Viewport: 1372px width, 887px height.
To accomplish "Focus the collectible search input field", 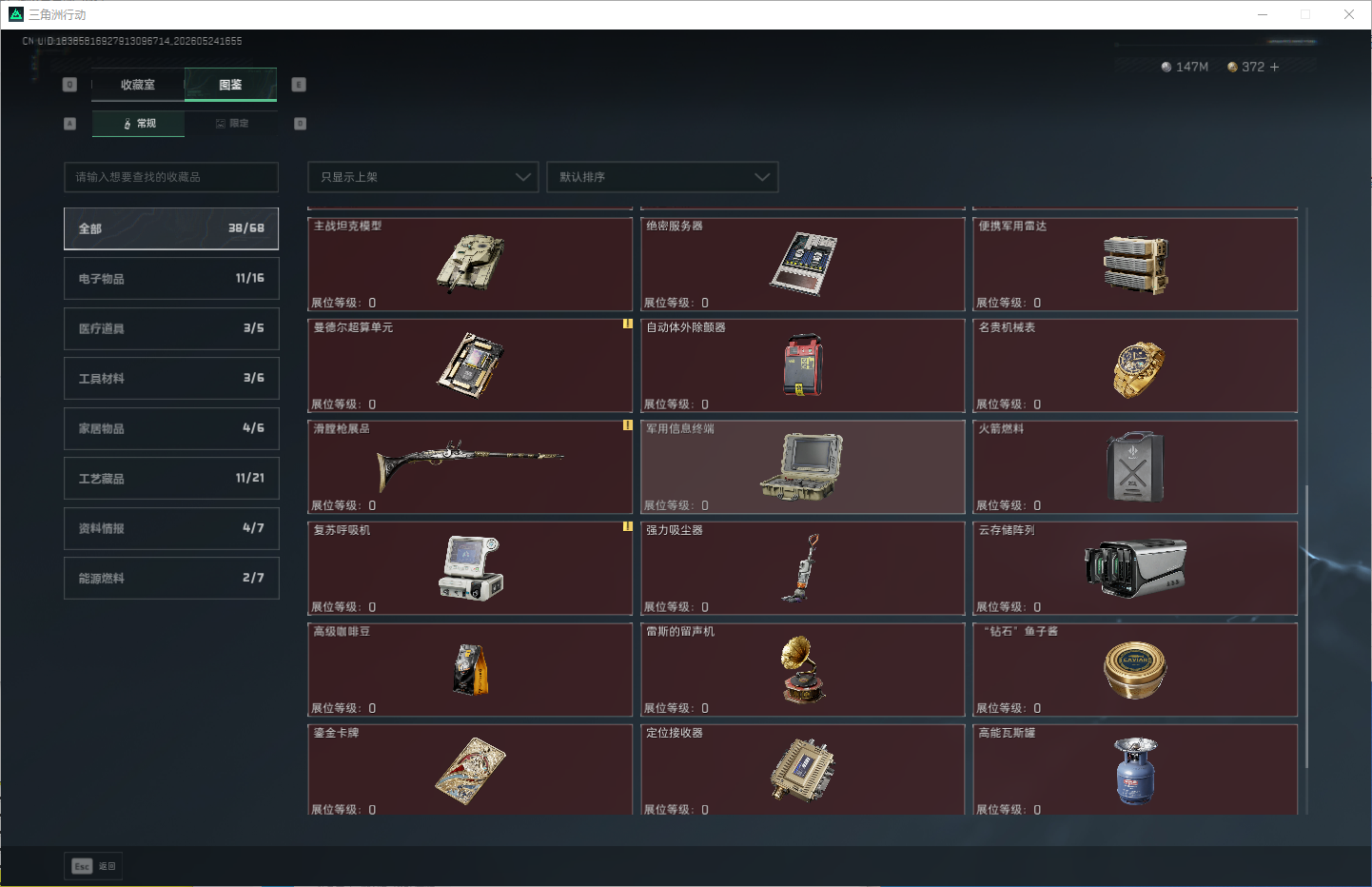I will pyautogui.click(x=171, y=177).
